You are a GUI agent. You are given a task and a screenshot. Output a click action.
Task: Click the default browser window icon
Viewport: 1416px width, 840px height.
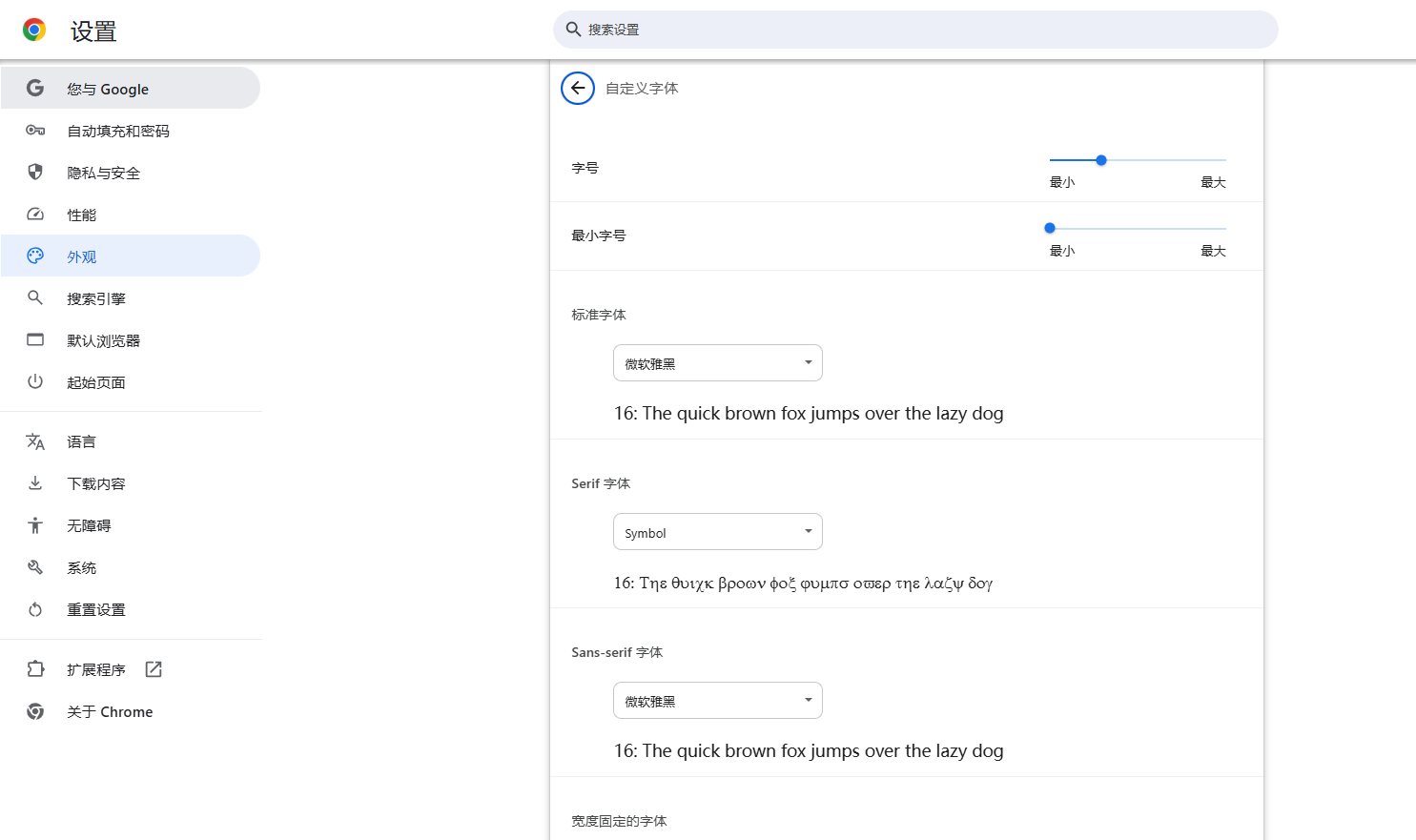pyautogui.click(x=35, y=339)
